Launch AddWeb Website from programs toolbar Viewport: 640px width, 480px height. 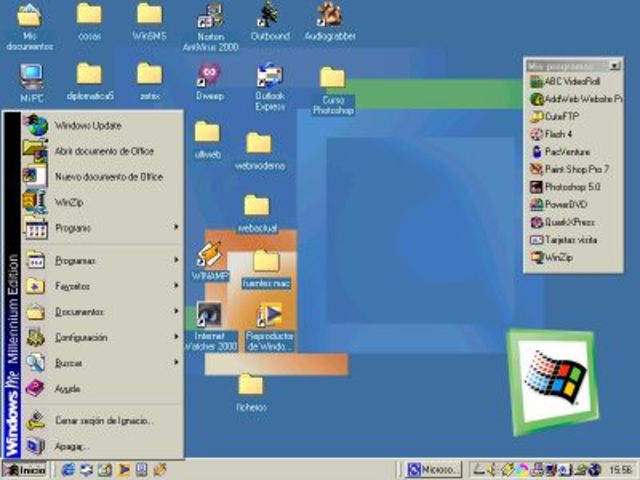(x=576, y=99)
